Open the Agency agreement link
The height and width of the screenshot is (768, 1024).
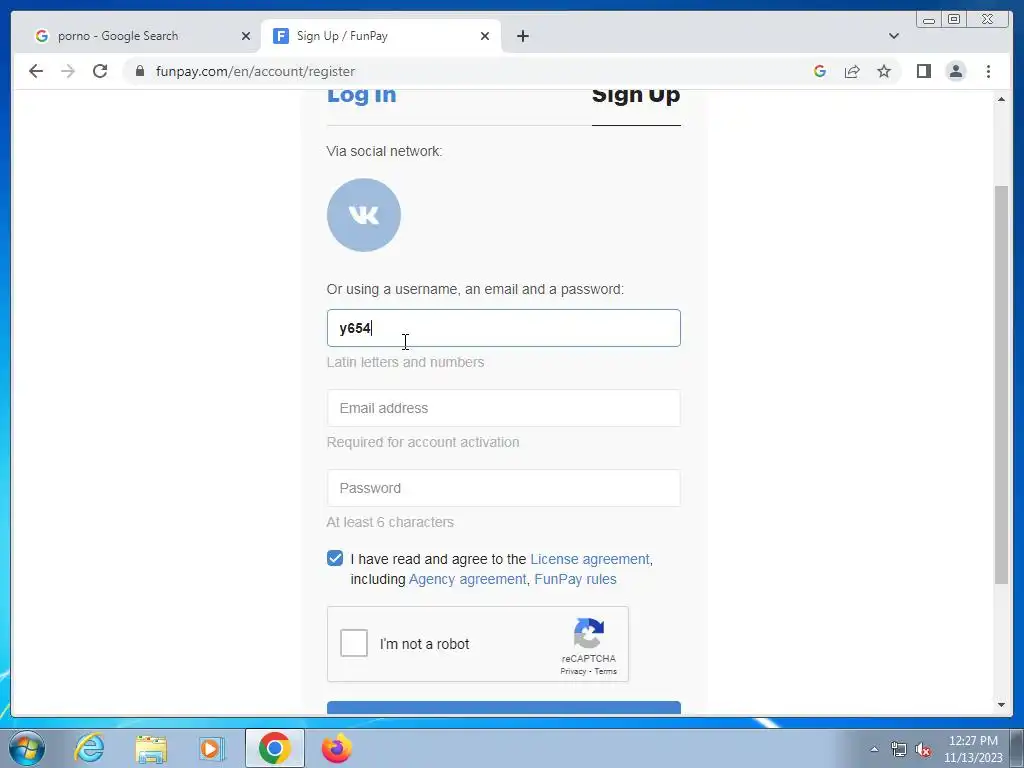(467, 579)
